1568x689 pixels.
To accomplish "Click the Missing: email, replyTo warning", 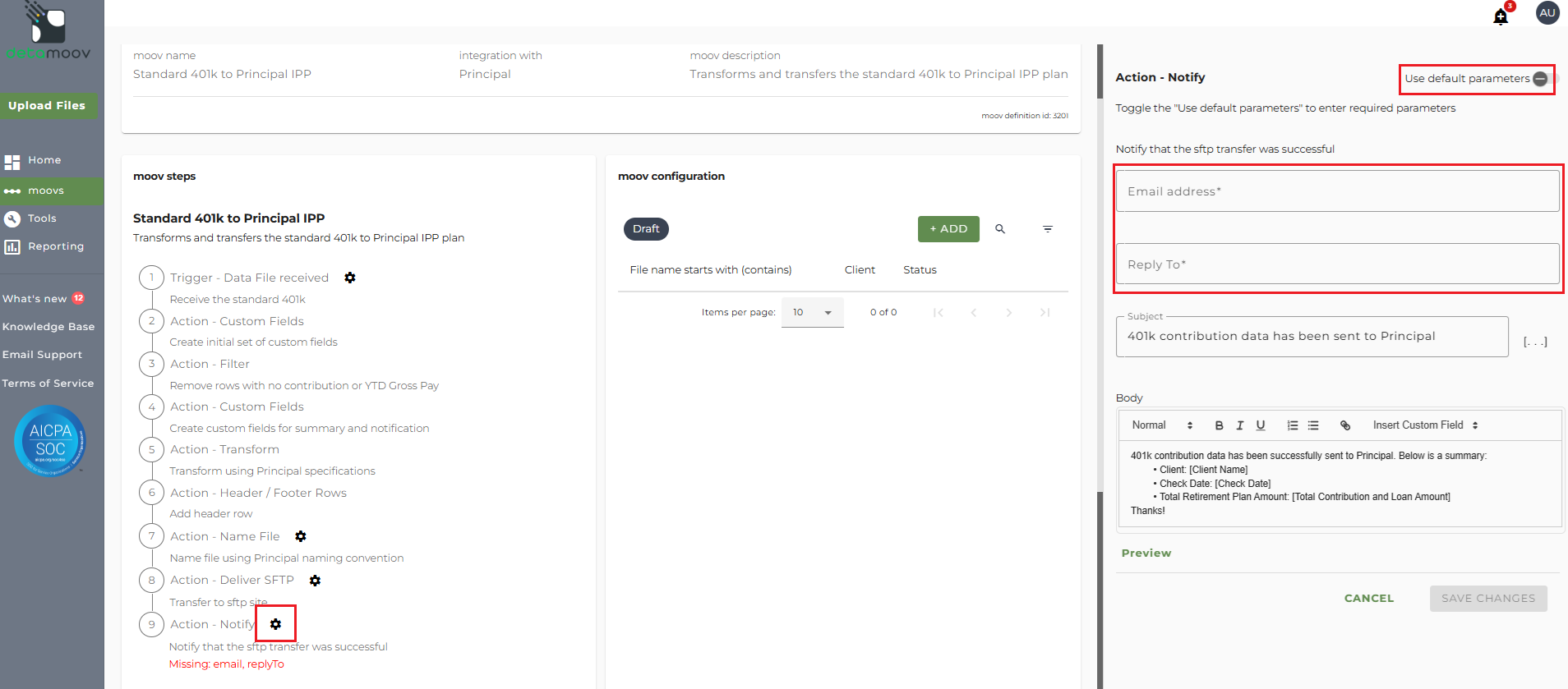I will tap(226, 664).
